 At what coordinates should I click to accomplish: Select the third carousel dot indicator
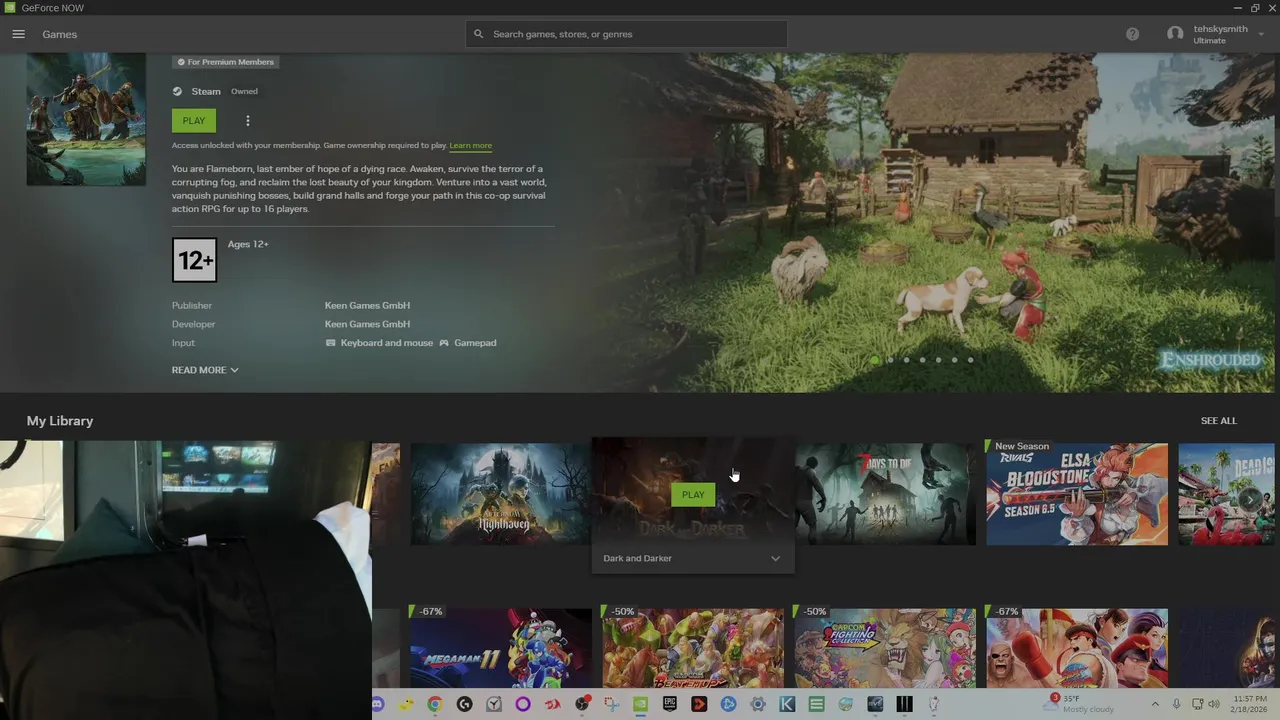[907, 360]
